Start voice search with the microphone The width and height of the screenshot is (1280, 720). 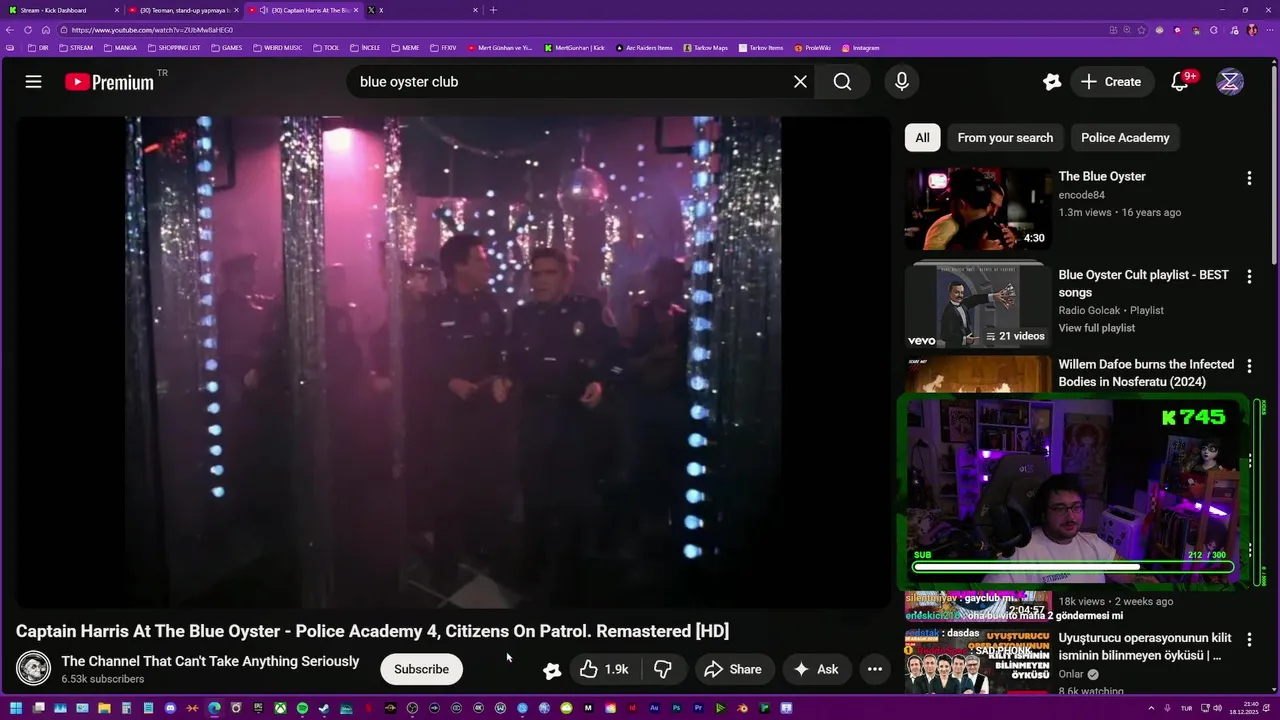tap(902, 82)
